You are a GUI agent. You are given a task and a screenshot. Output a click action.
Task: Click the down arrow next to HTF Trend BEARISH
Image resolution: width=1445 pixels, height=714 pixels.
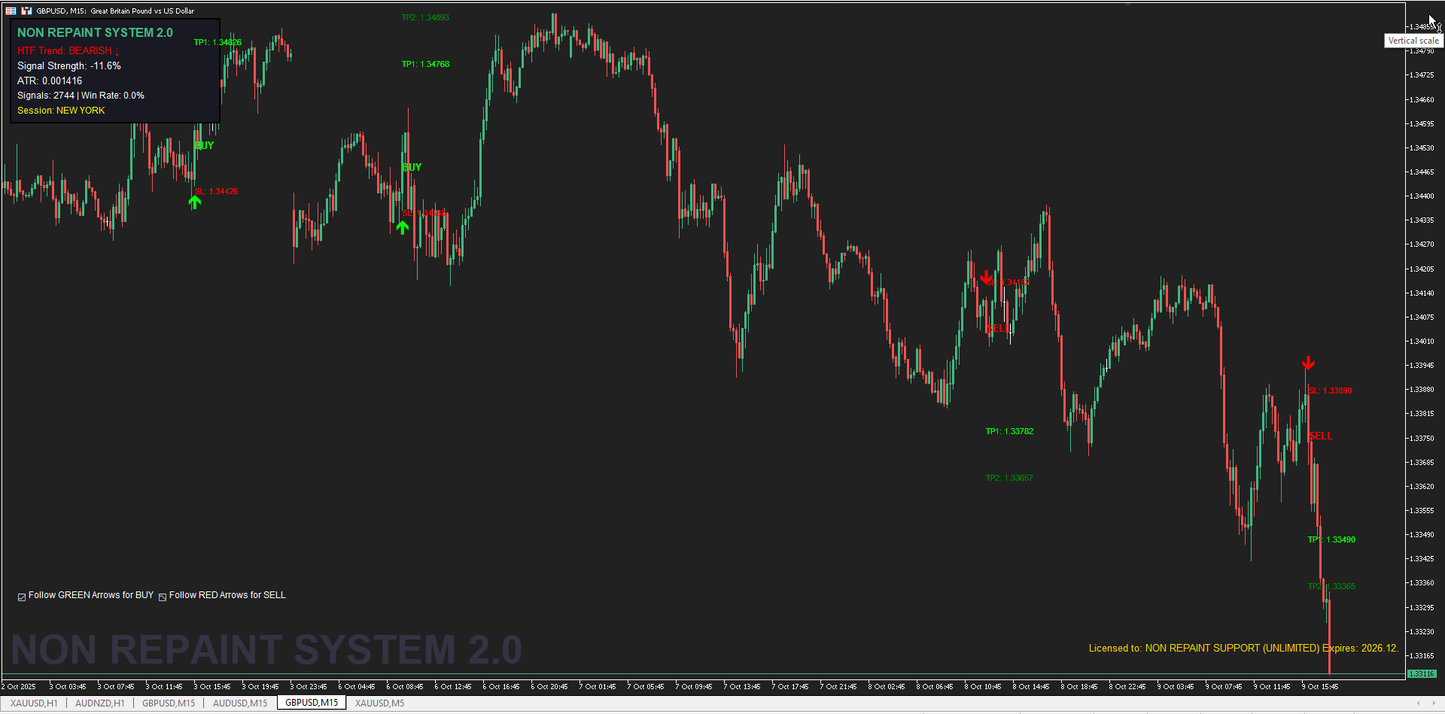coord(117,50)
